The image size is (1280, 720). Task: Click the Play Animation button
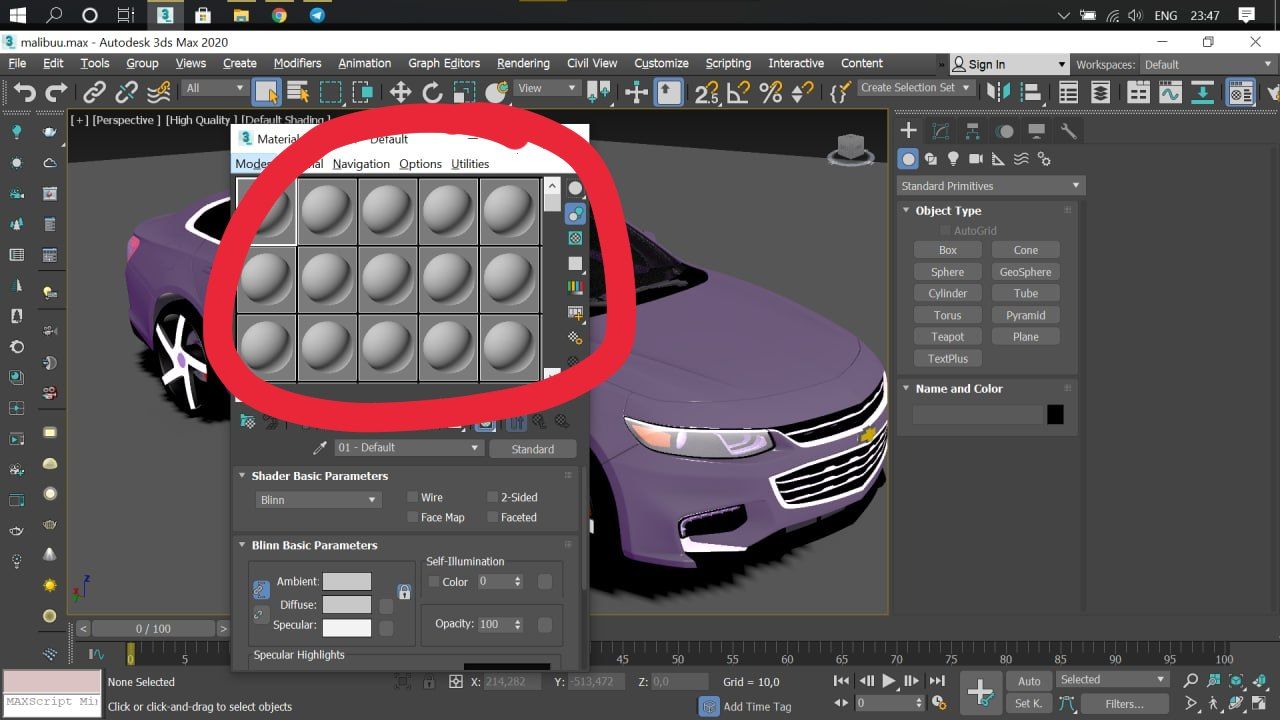coord(888,681)
